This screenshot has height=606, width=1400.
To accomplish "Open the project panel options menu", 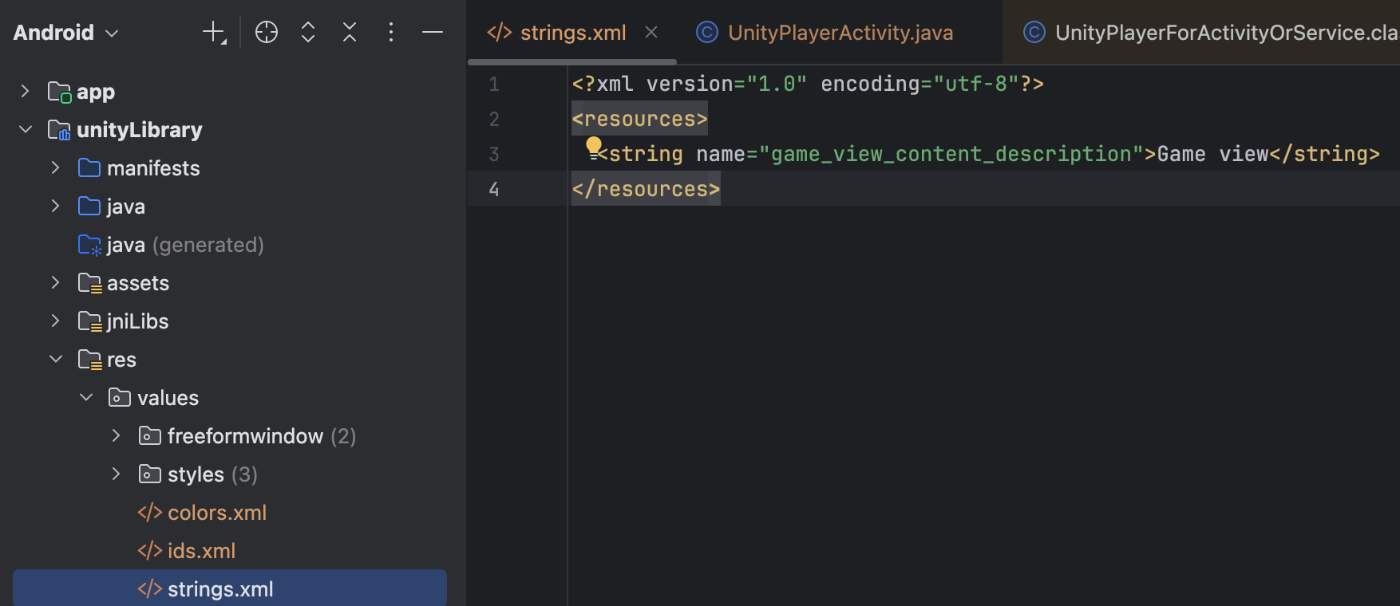I will point(391,33).
